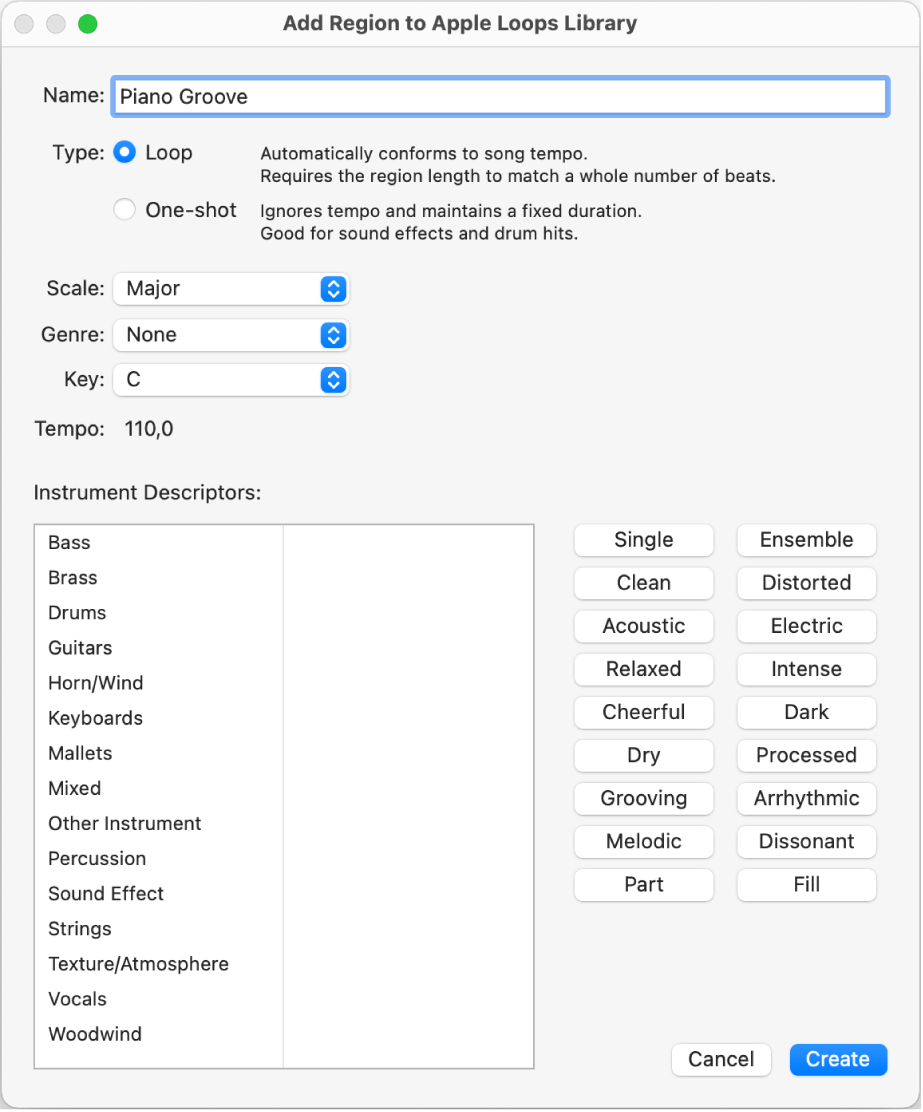Apply the Single descriptor
This screenshot has width=923, height=1112.
coord(643,540)
